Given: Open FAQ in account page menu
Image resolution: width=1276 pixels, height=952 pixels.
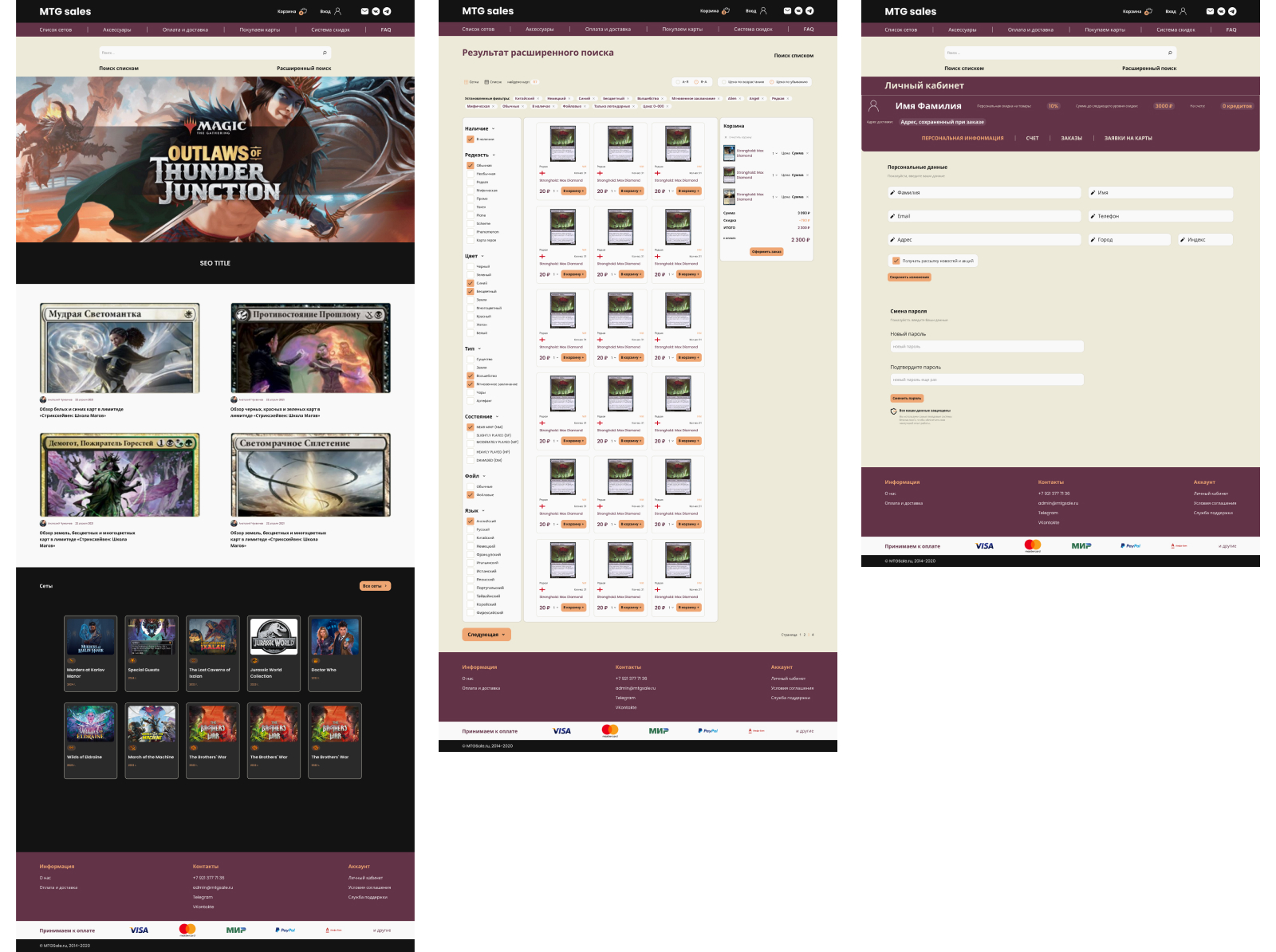Looking at the screenshot, I should 1231,30.
